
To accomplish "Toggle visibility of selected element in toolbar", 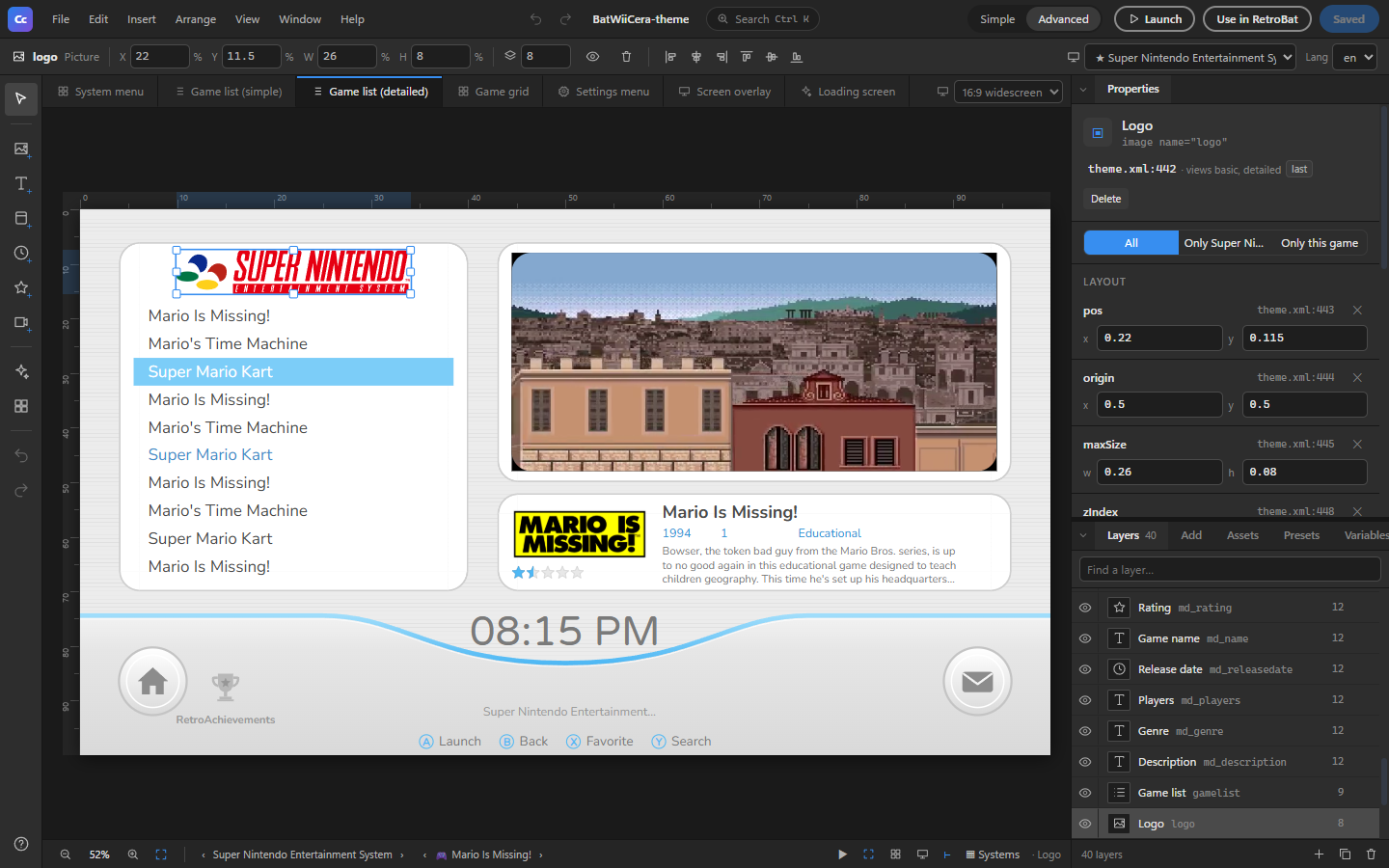I will (x=592, y=57).
